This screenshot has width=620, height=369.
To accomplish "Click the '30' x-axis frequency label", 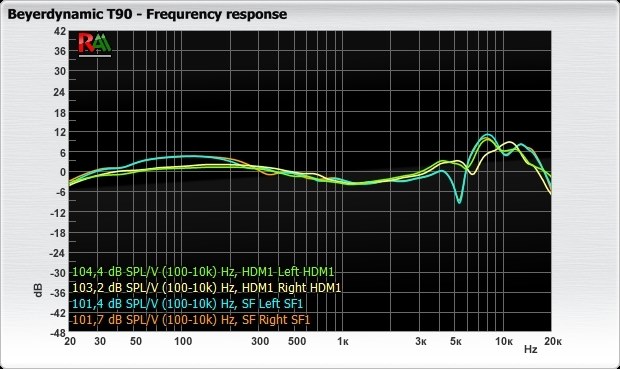I will tap(100, 341).
